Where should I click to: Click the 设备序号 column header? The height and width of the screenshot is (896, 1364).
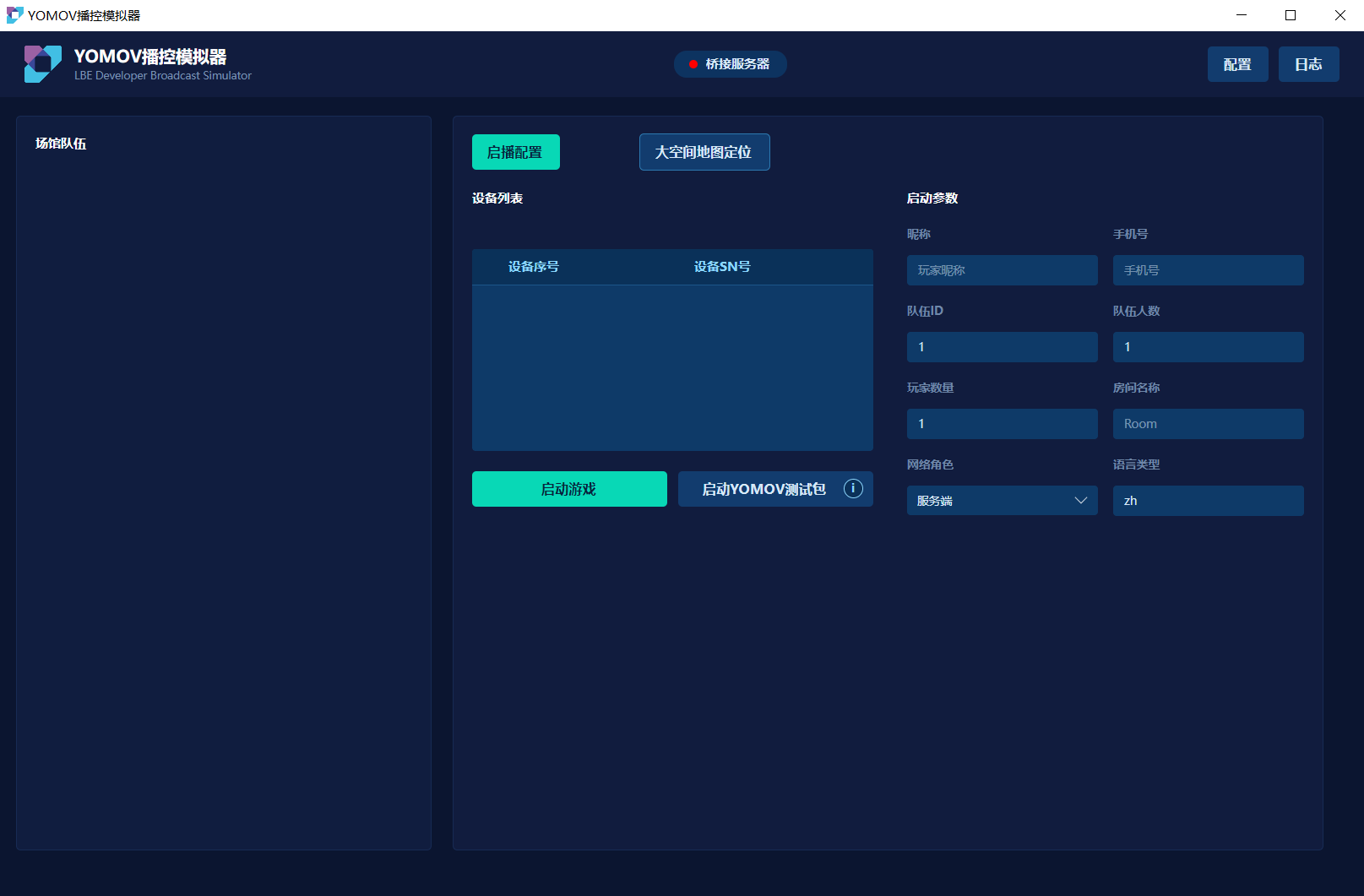pyautogui.click(x=533, y=267)
